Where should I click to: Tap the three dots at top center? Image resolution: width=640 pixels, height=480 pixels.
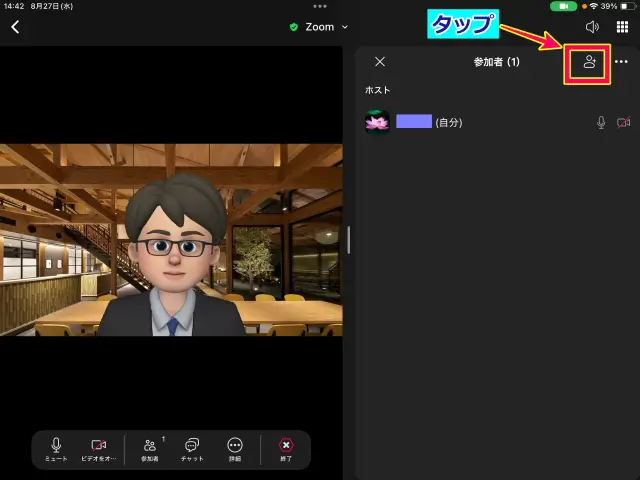coord(320,6)
